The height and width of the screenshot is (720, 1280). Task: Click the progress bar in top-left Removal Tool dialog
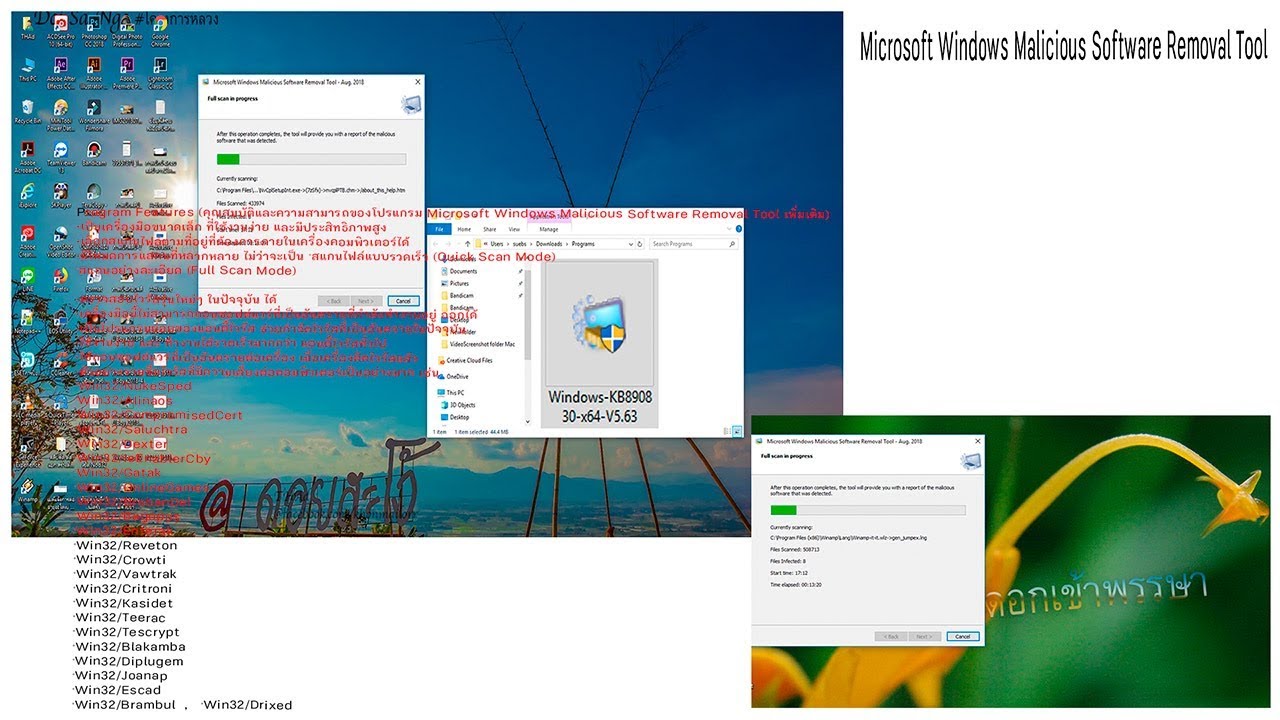click(x=311, y=159)
